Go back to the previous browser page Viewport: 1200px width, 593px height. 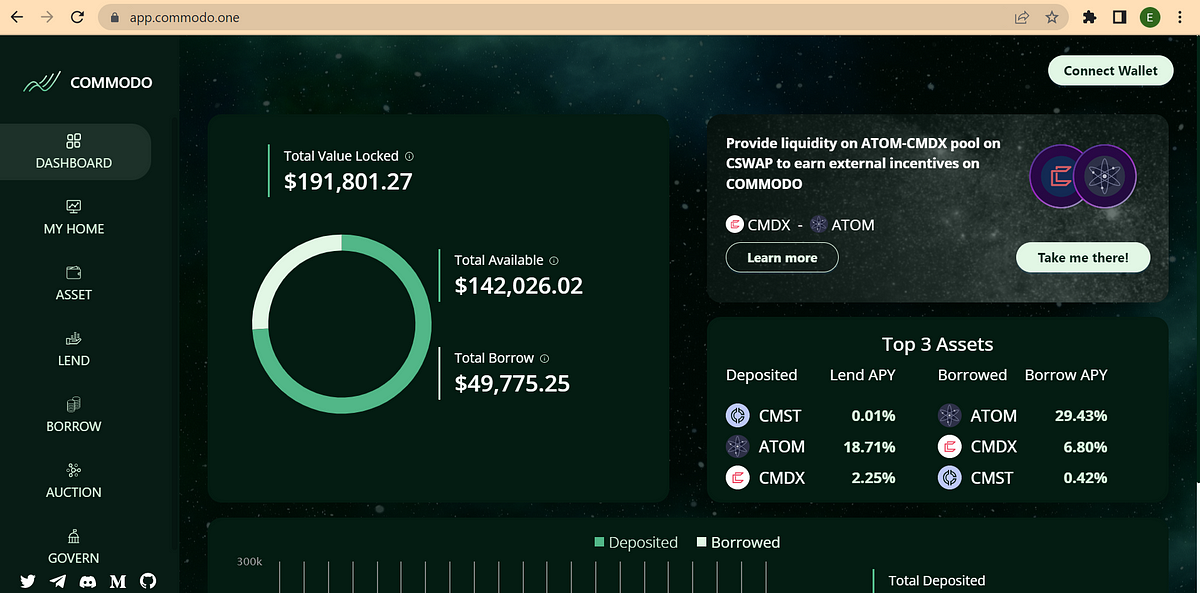coord(16,18)
